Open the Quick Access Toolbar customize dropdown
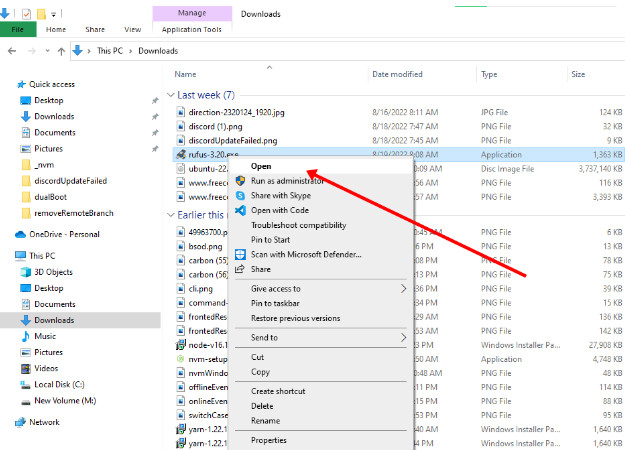The width and height of the screenshot is (625, 450). click(x=53, y=15)
